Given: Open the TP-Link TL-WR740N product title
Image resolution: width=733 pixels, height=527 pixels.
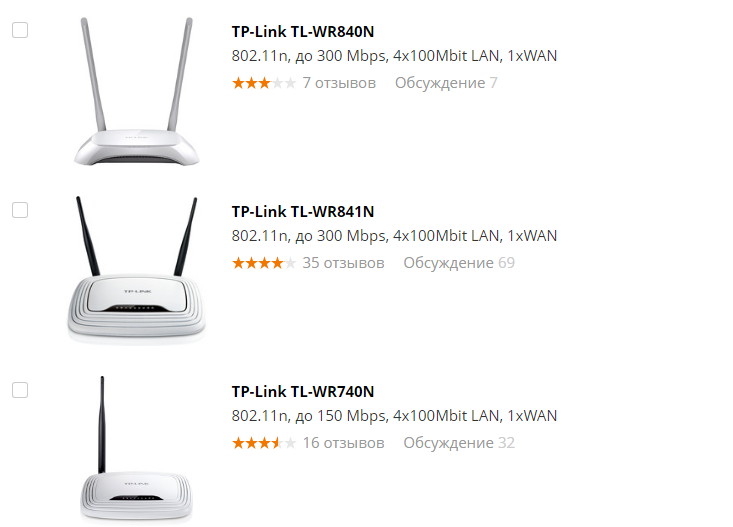Looking at the screenshot, I should [303, 391].
